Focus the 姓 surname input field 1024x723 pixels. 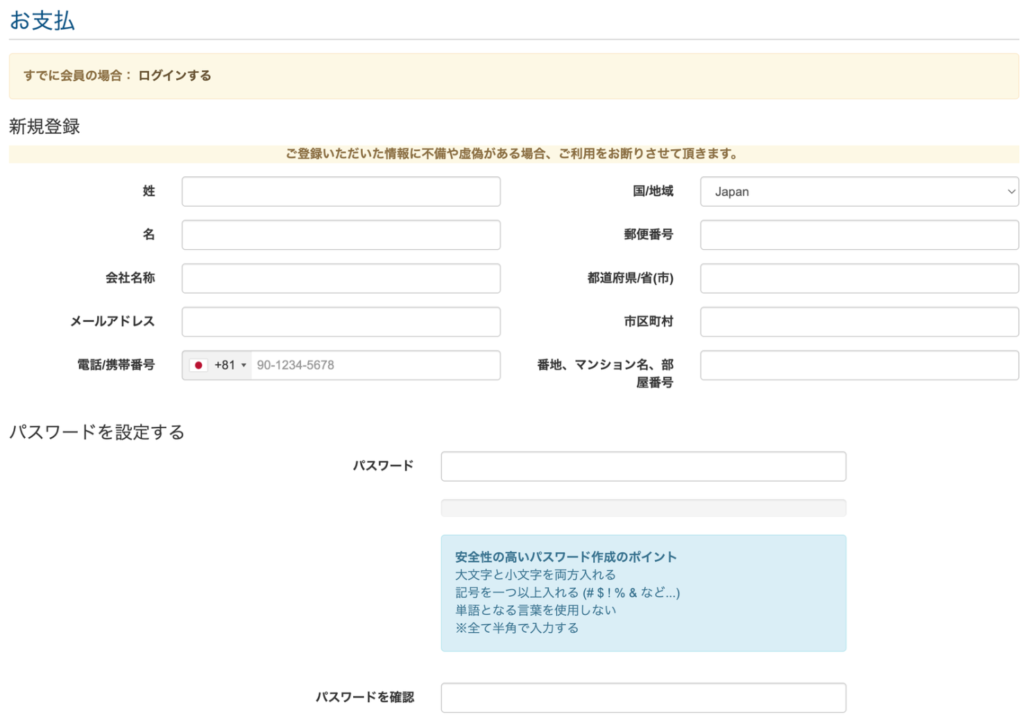click(x=341, y=192)
